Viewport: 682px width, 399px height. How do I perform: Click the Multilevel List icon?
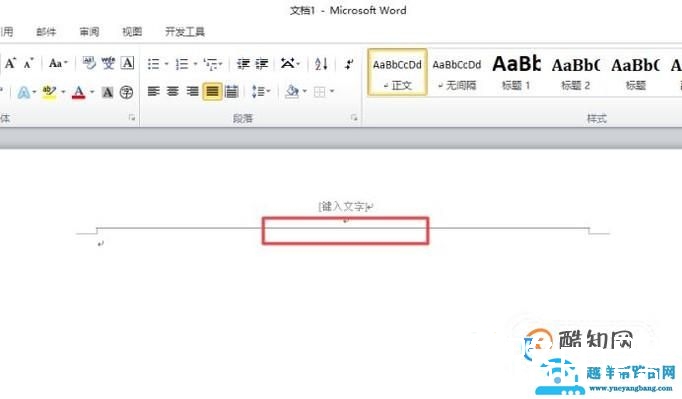(211, 64)
